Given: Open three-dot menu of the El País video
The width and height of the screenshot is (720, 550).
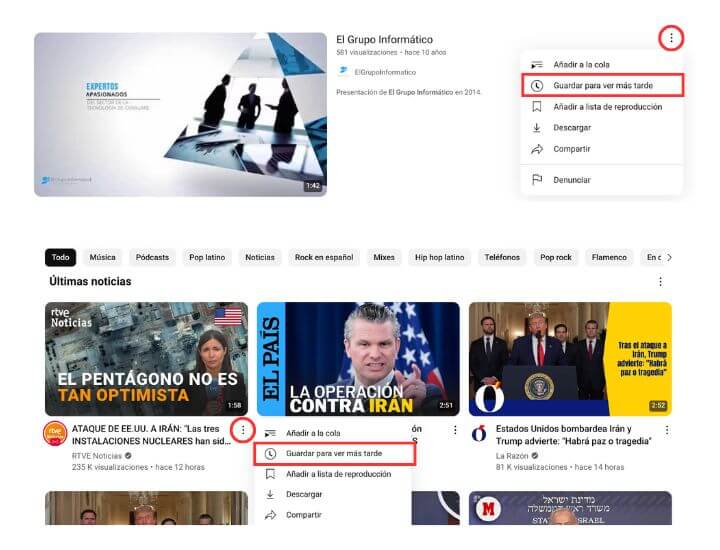Looking at the screenshot, I should (455, 430).
